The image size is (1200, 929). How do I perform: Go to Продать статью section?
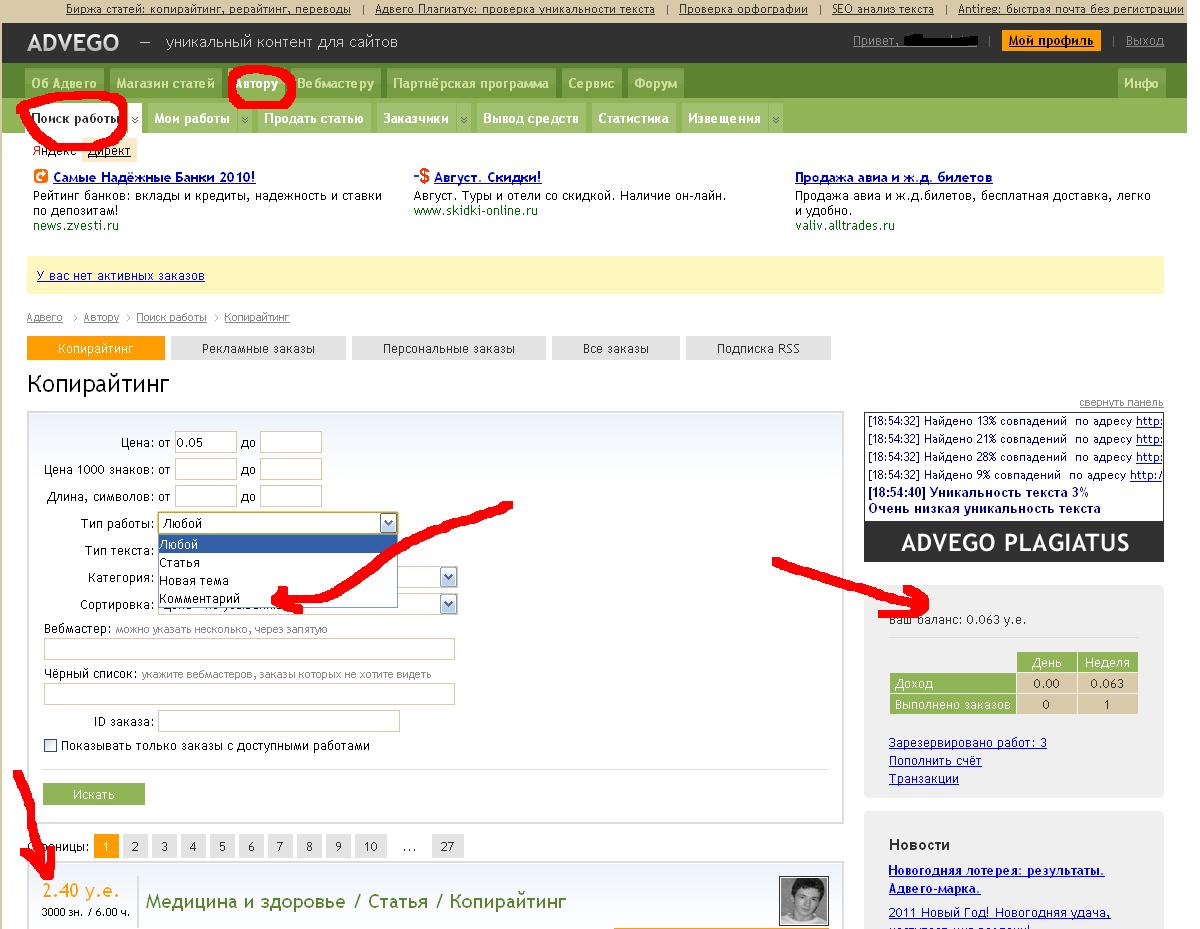[313, 118]
